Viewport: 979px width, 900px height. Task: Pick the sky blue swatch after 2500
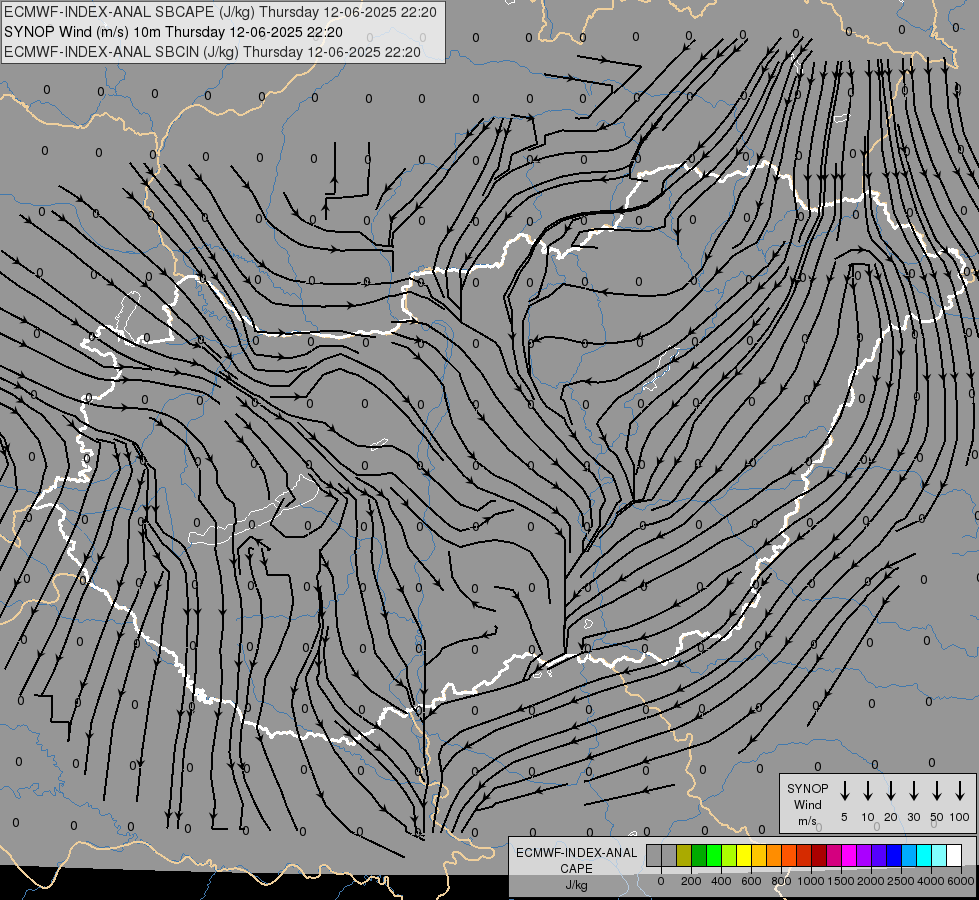click(x=909, y=856)
